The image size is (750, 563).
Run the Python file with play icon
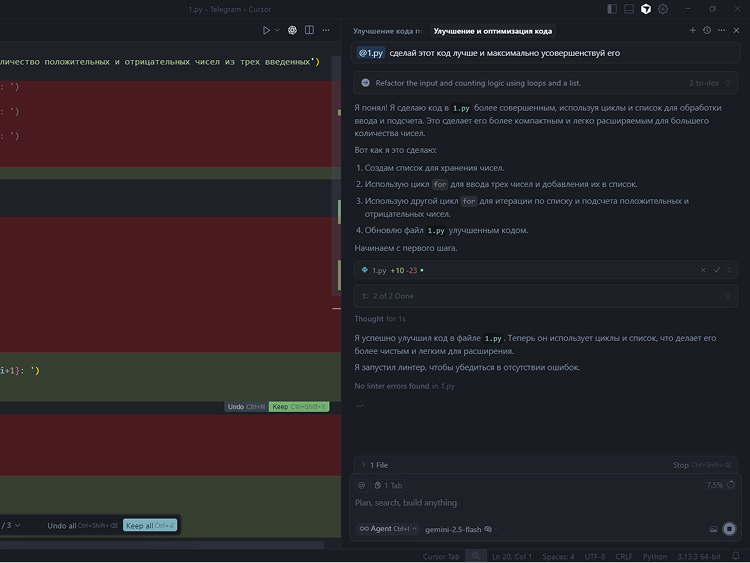(266, 30)
